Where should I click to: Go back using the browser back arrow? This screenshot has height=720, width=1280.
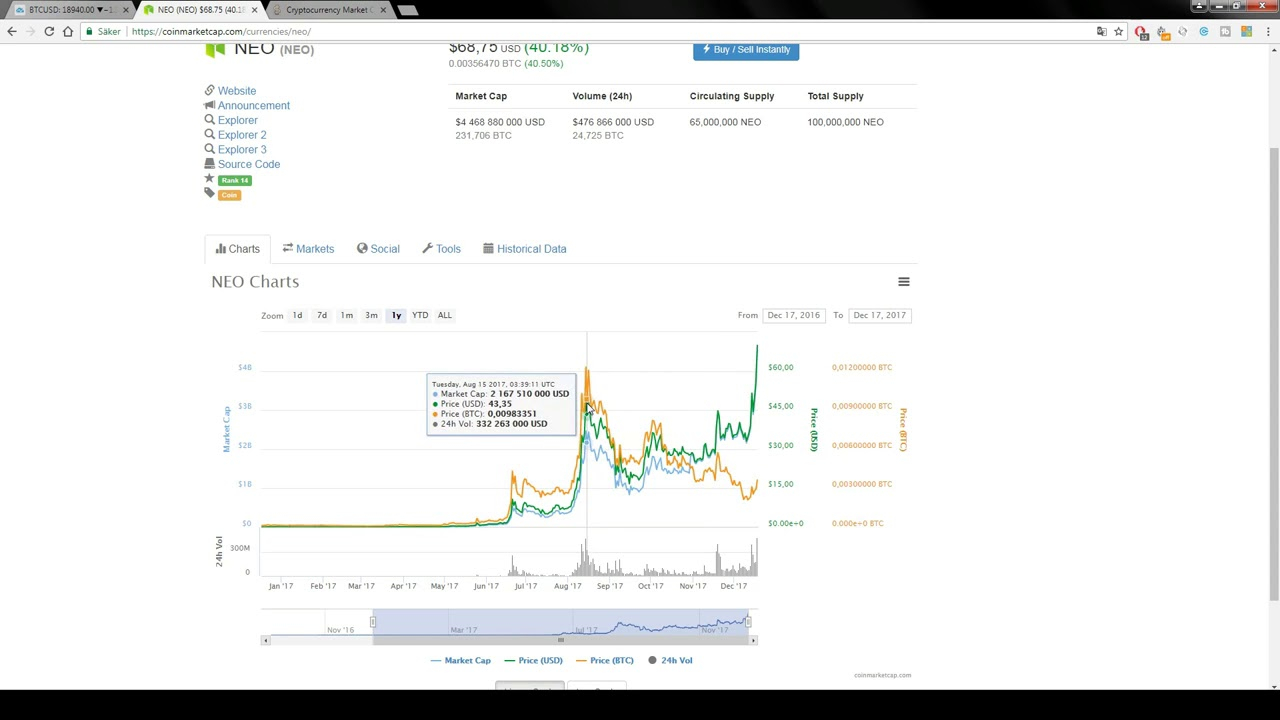coord(12,32)
